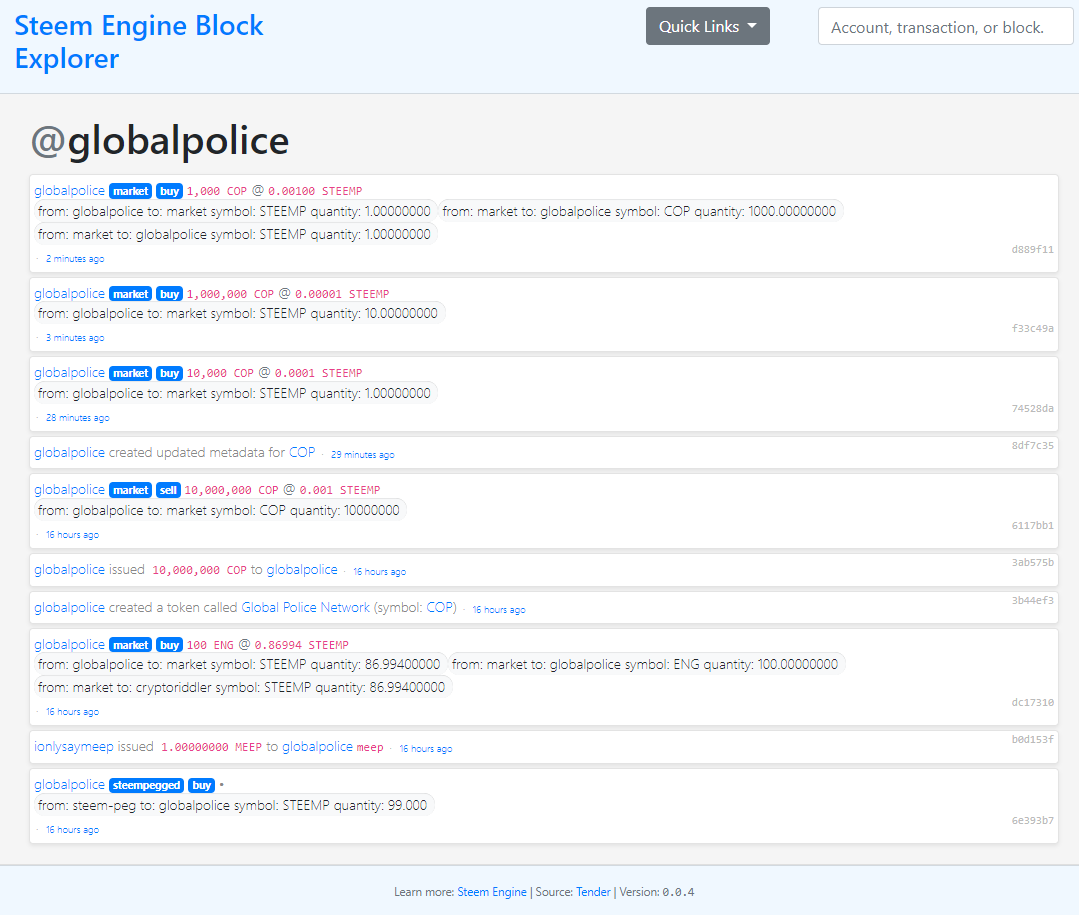Click the '2 minutes ago' timestamp

pos(75,259)
